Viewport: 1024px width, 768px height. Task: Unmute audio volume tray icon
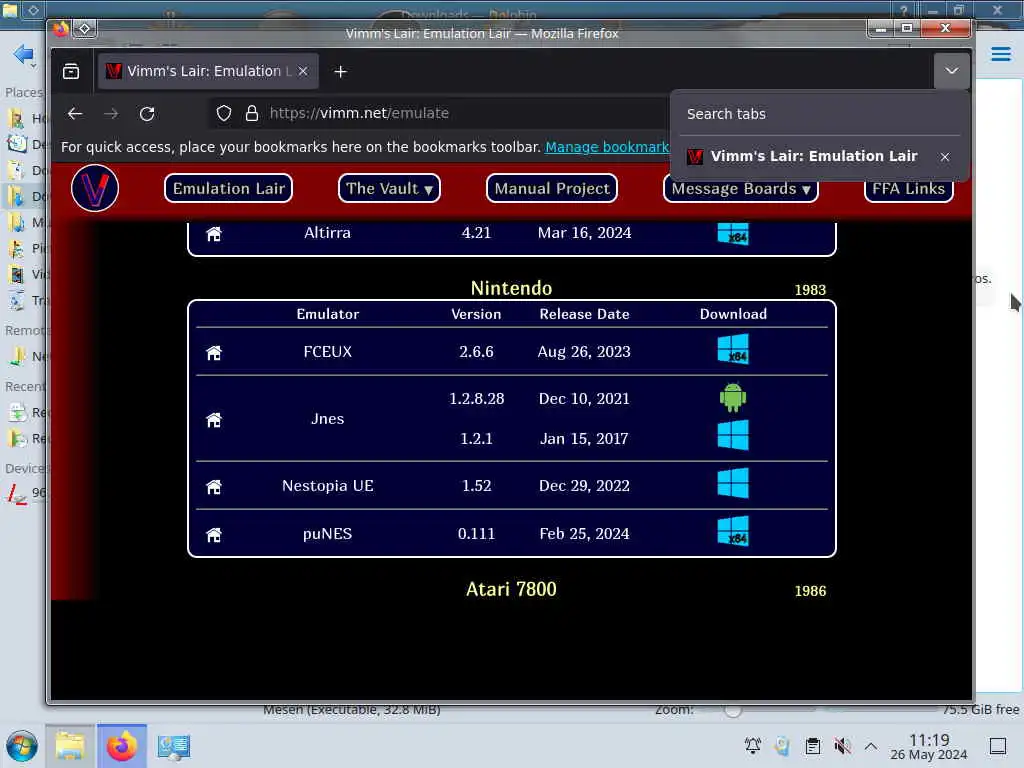pyautogui.click(x=842, y=745)
